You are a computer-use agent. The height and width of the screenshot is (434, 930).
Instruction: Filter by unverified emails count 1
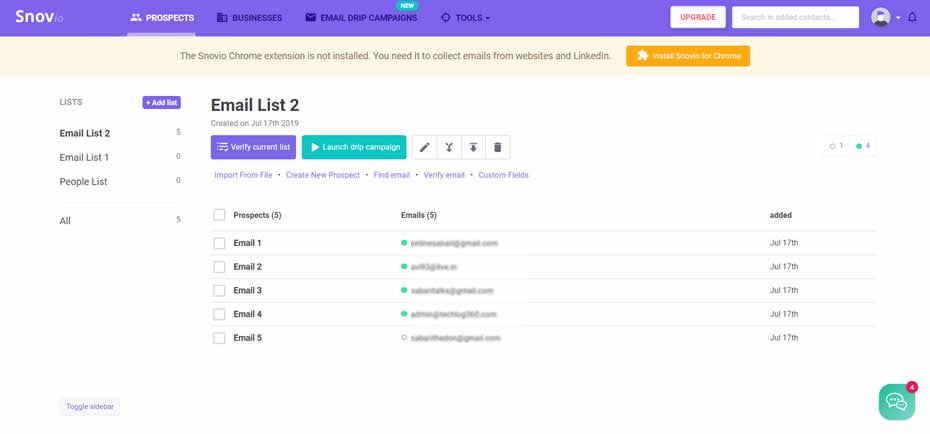[x=836, y=146]
